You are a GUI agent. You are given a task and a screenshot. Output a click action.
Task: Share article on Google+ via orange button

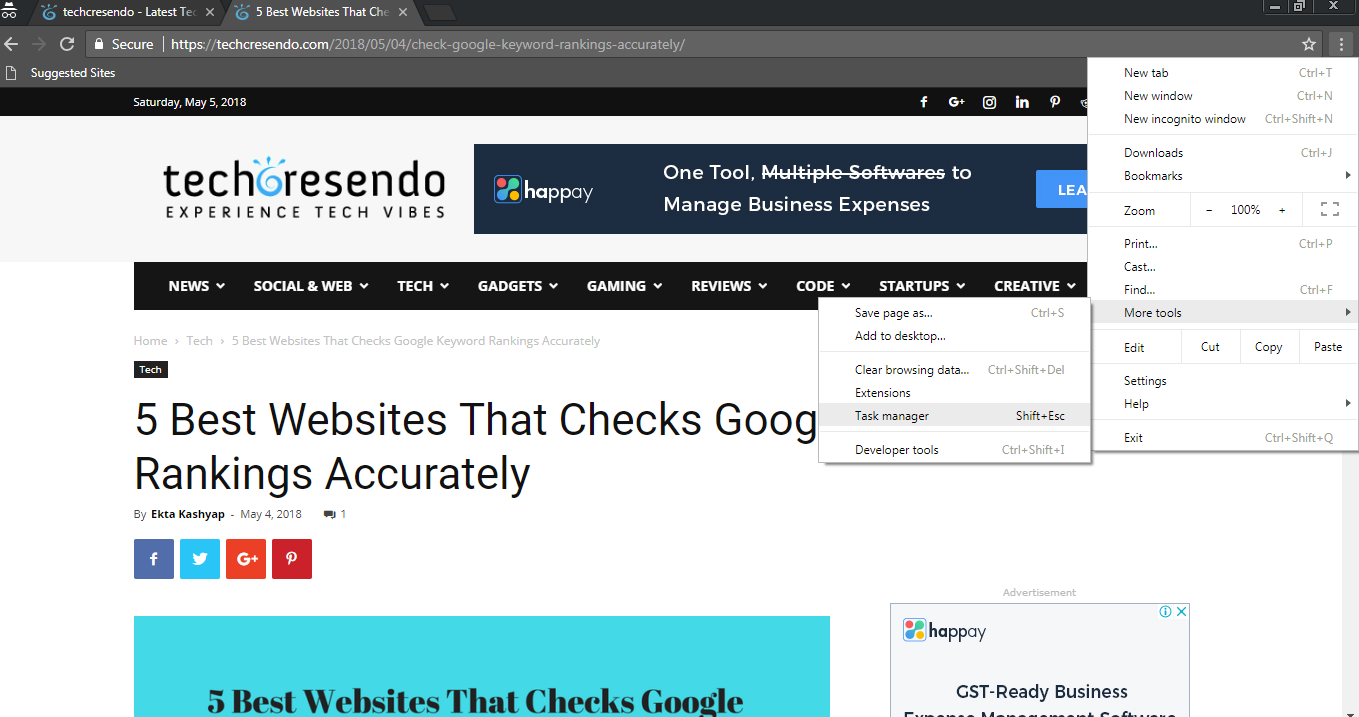pos(246,559)
